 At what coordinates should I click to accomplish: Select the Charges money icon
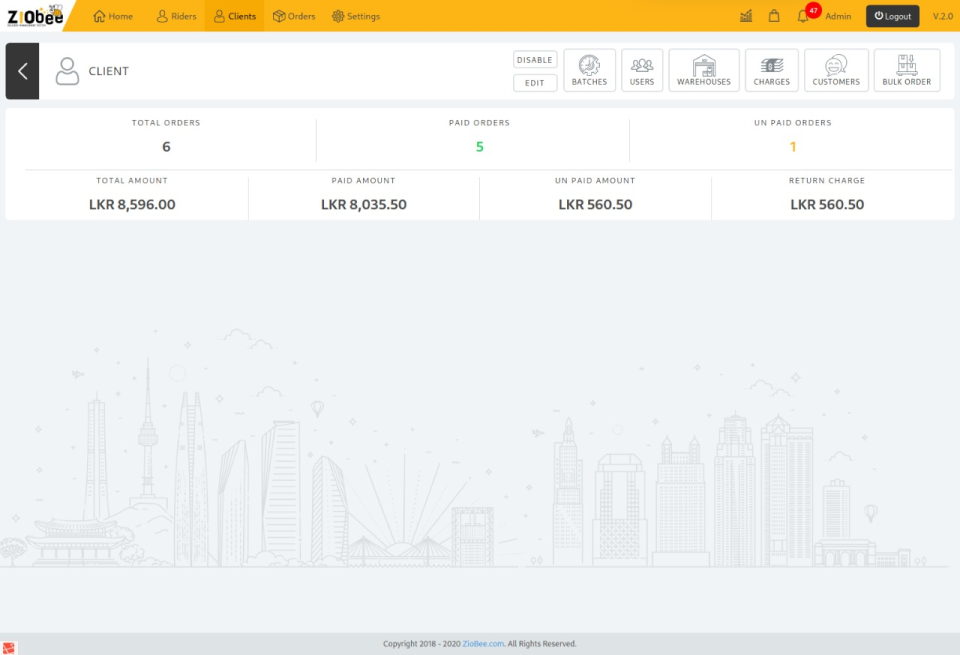771,68
